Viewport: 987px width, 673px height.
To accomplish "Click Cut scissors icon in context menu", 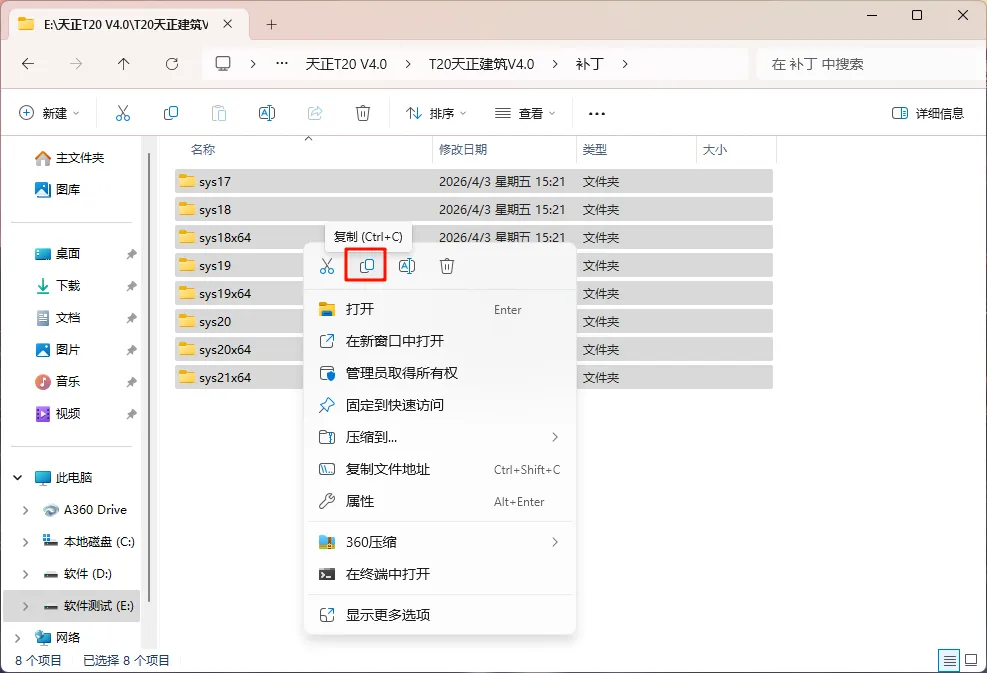I will coord(327,266).
